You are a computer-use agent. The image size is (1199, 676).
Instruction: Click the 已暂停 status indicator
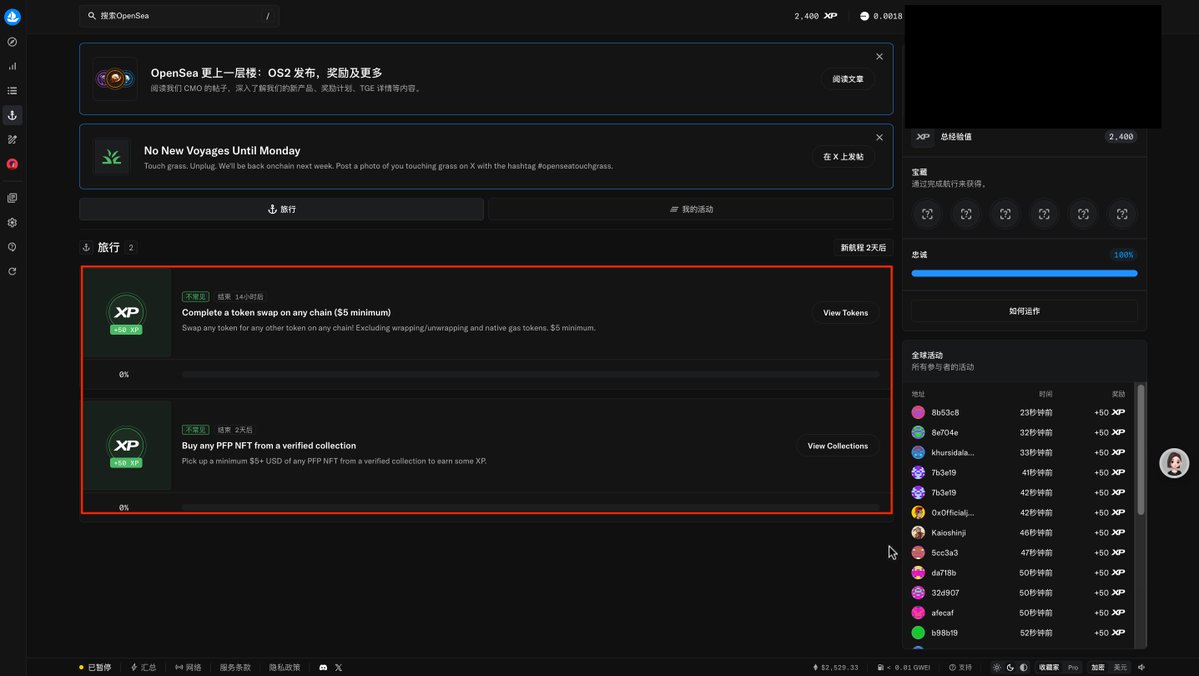pos(95,668)
